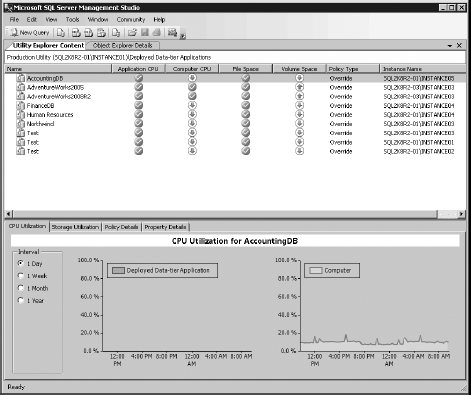Viewport: 471px width, 395px height.
Task: Close the Utility Explorer Content pane
Action: [459, 45]
